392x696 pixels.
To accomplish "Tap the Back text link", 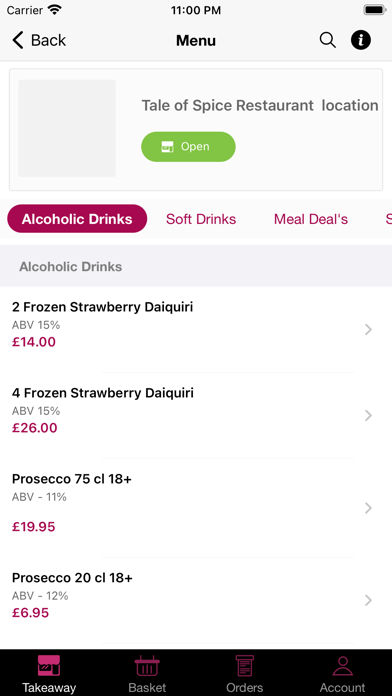I will click(x=48, y=40).
